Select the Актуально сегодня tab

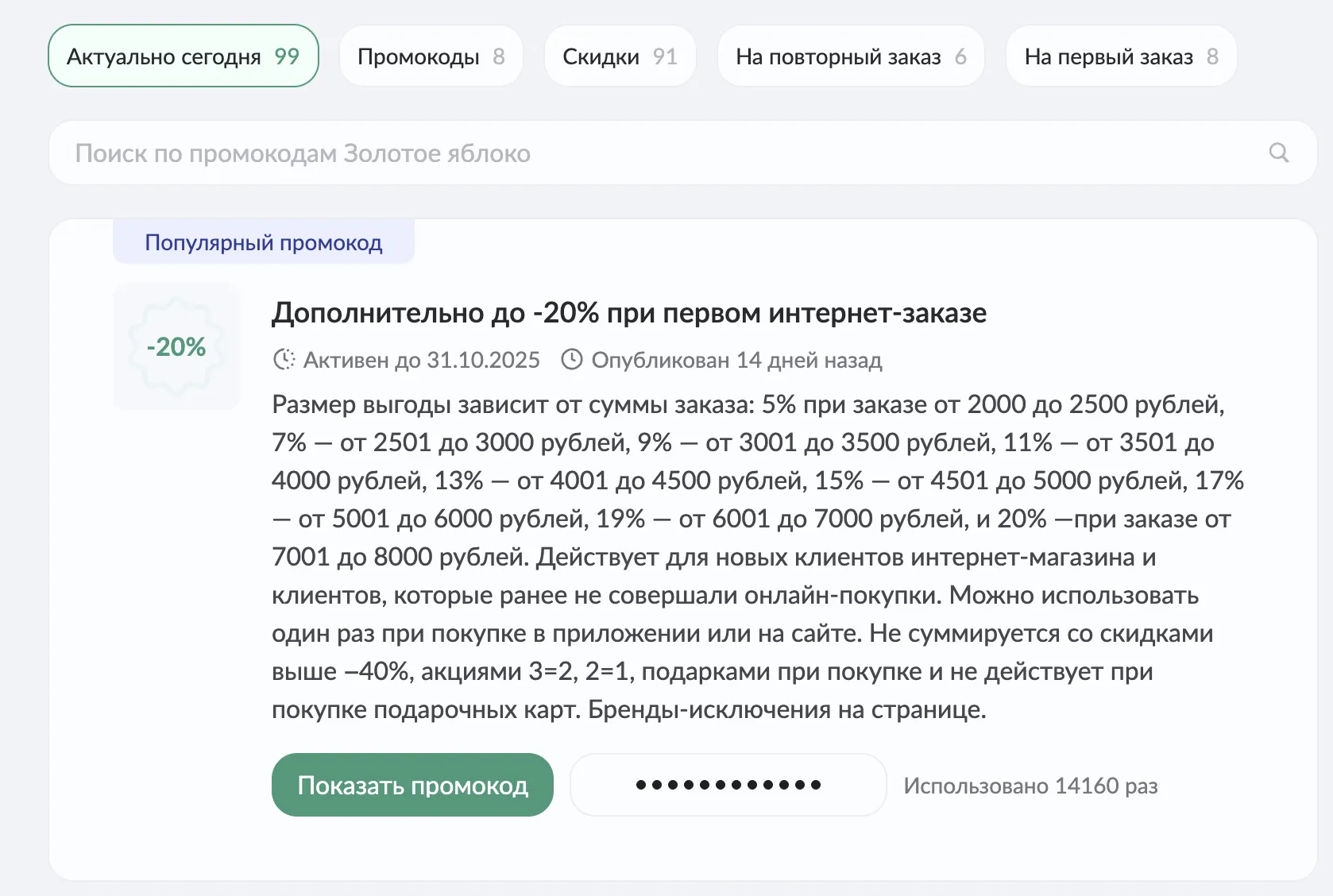(x=183, y=56)
